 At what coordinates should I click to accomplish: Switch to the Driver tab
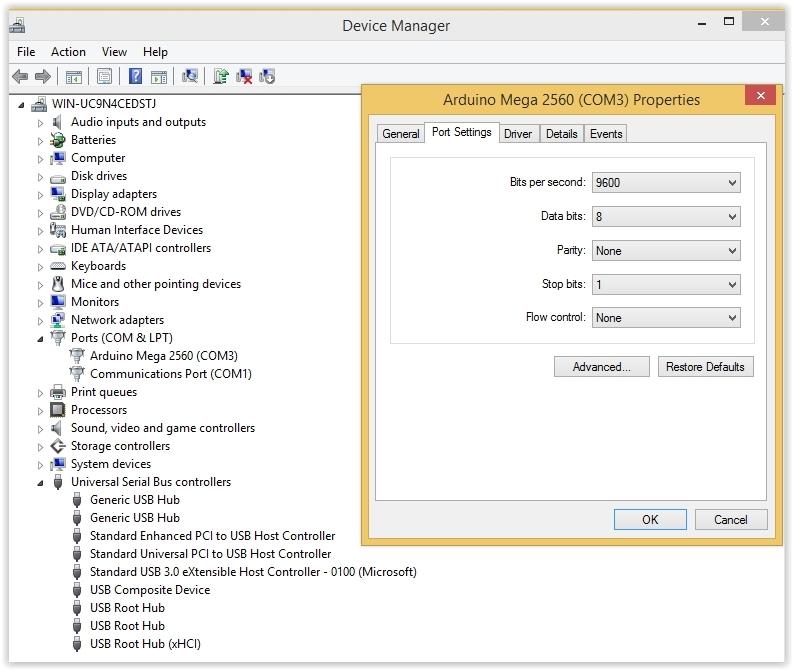point(518,134)
